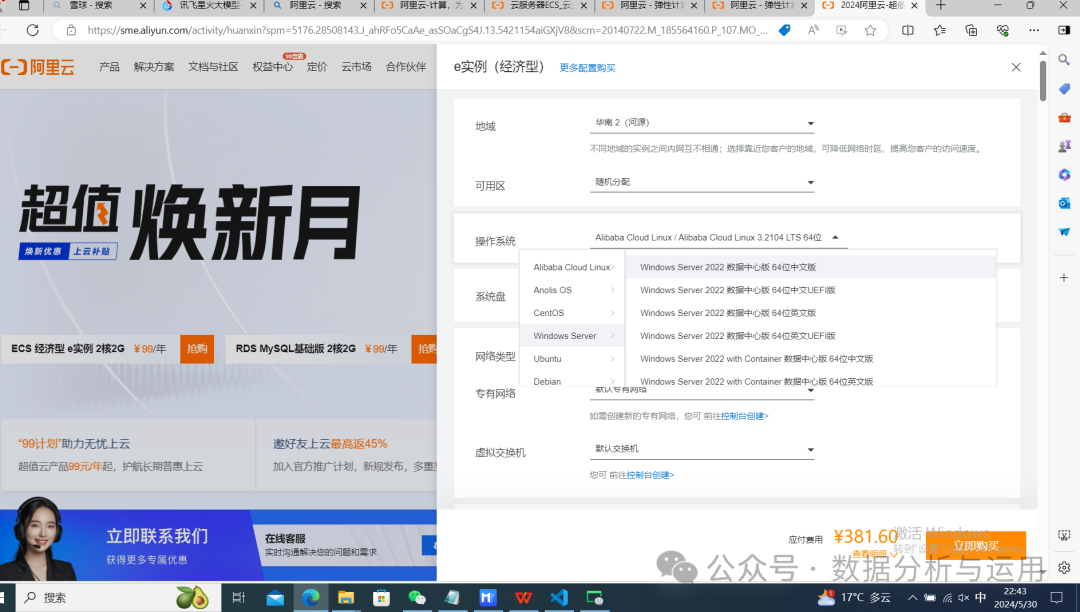This screenshot has height=612, width=1080.
Task: Click 控制台创建 link under 专有网络
Action: pyautogui.click(x=745, y=416)
